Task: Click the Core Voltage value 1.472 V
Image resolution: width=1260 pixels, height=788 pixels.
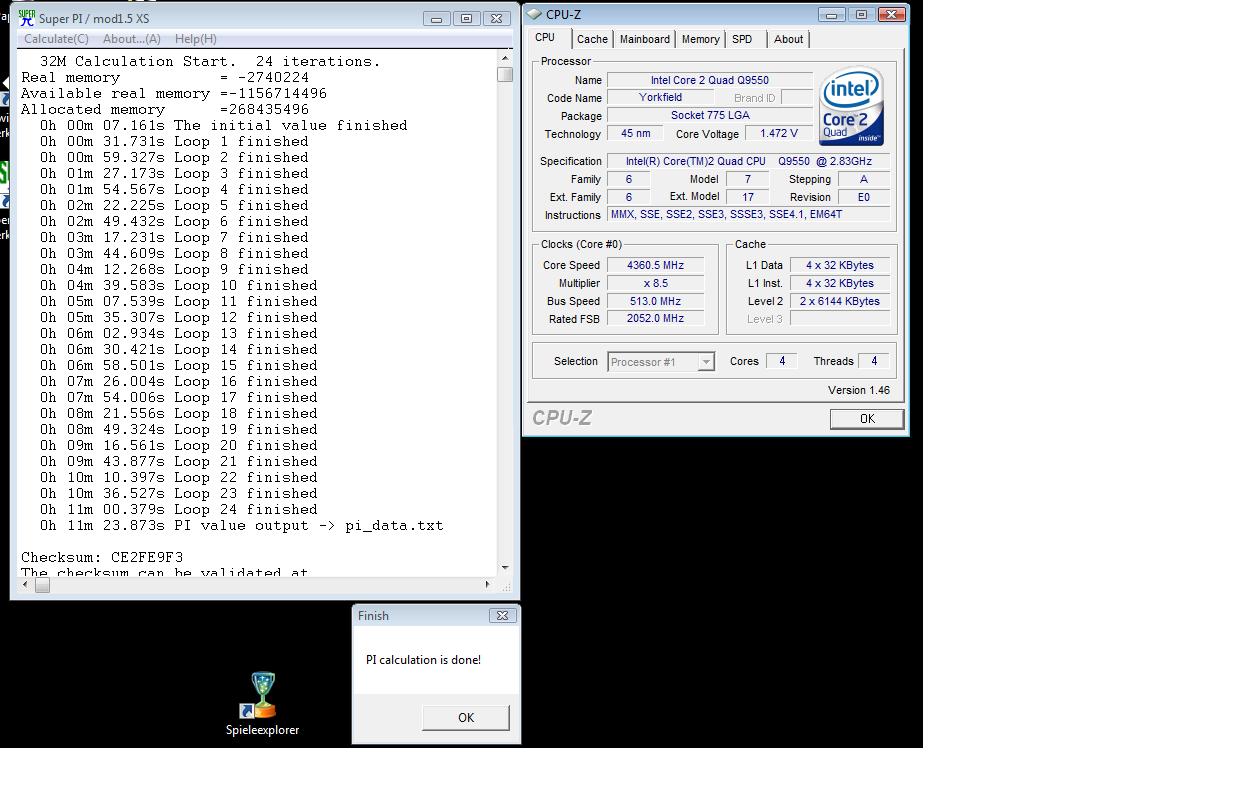Action: (x=778, y=133)
